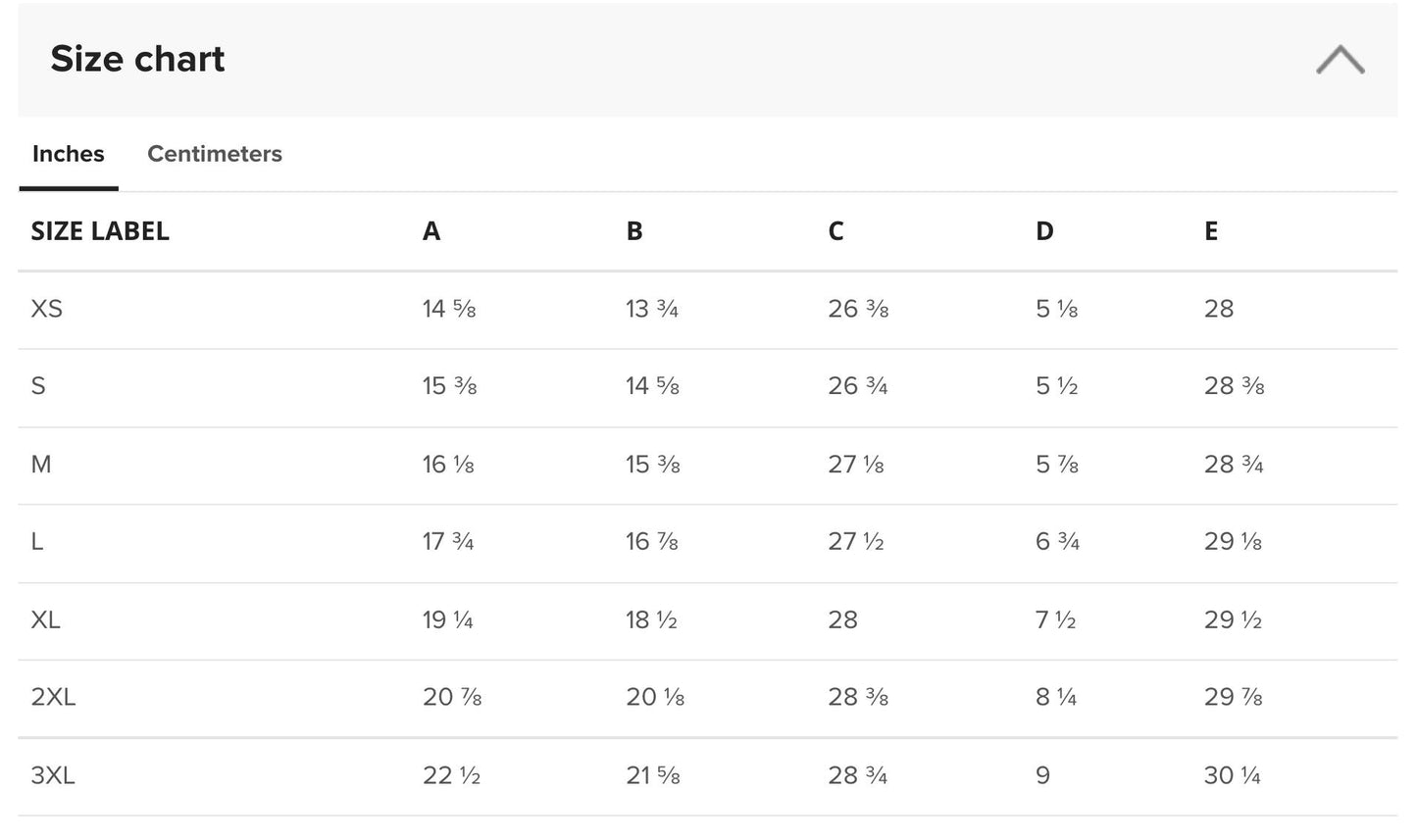
Task: Click the column A header
Action: pyautogui.click(x=431, y=231)
